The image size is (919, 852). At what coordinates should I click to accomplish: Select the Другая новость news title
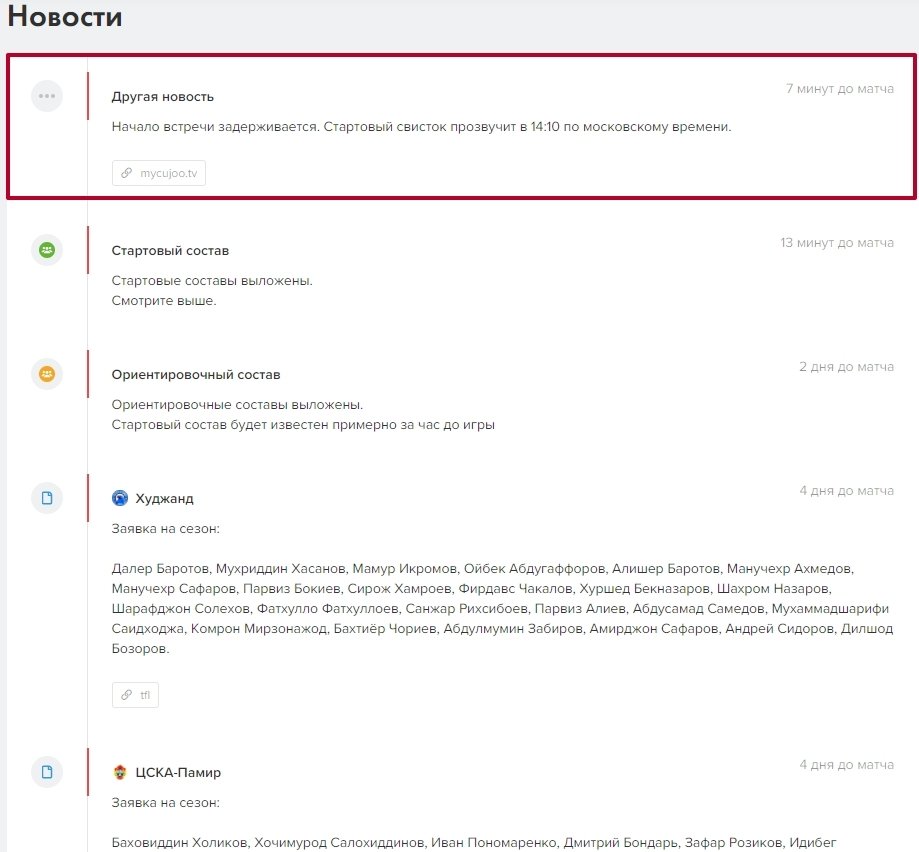coord(162,97)
